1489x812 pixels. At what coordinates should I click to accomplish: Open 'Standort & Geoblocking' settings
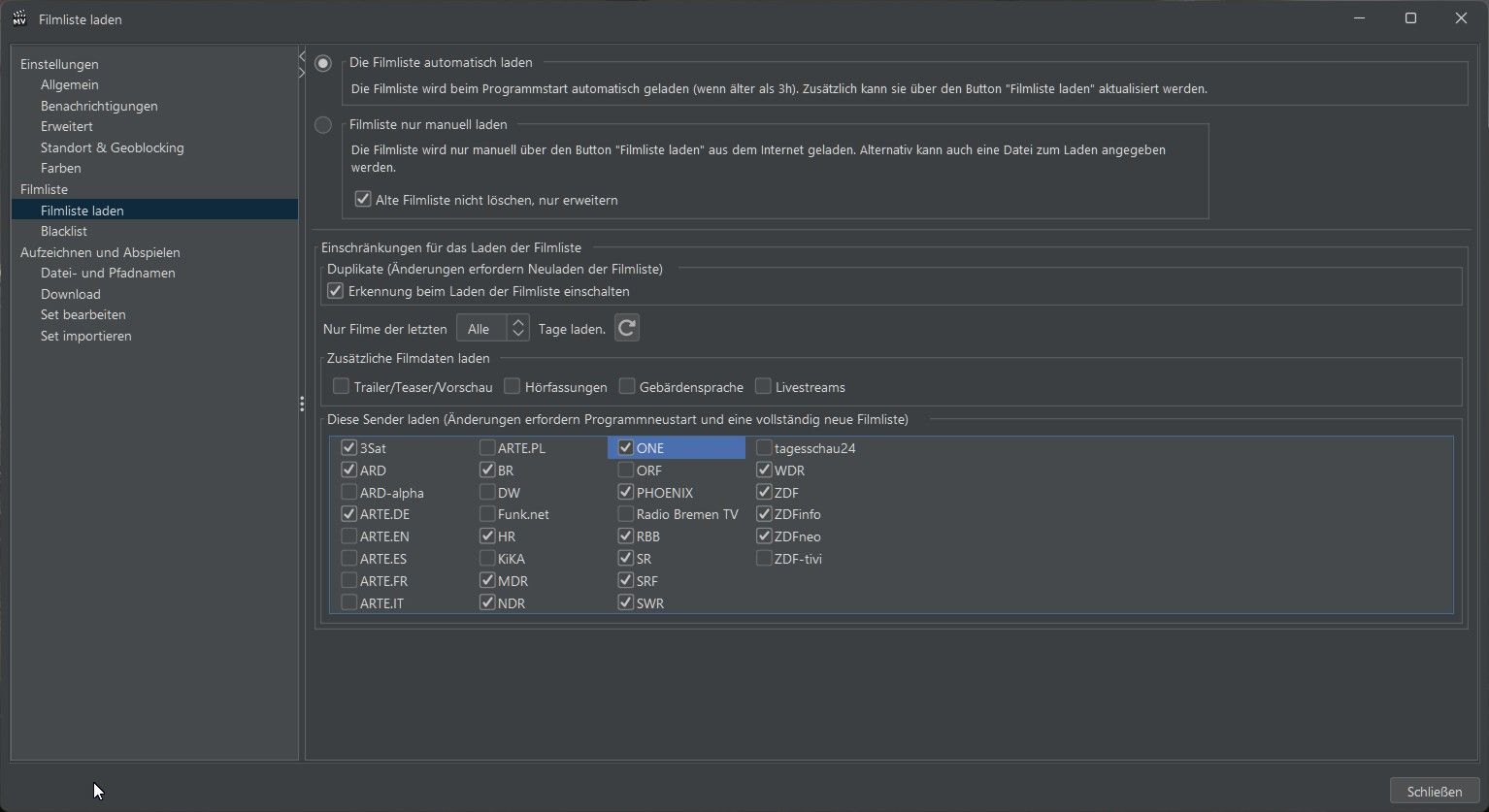112,147
